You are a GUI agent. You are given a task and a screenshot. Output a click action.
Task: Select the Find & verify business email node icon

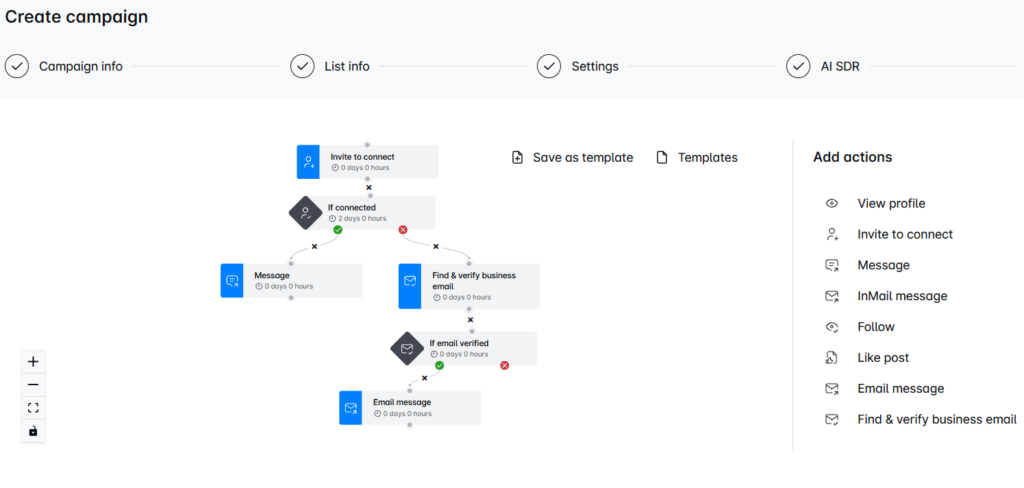point(409,286)
